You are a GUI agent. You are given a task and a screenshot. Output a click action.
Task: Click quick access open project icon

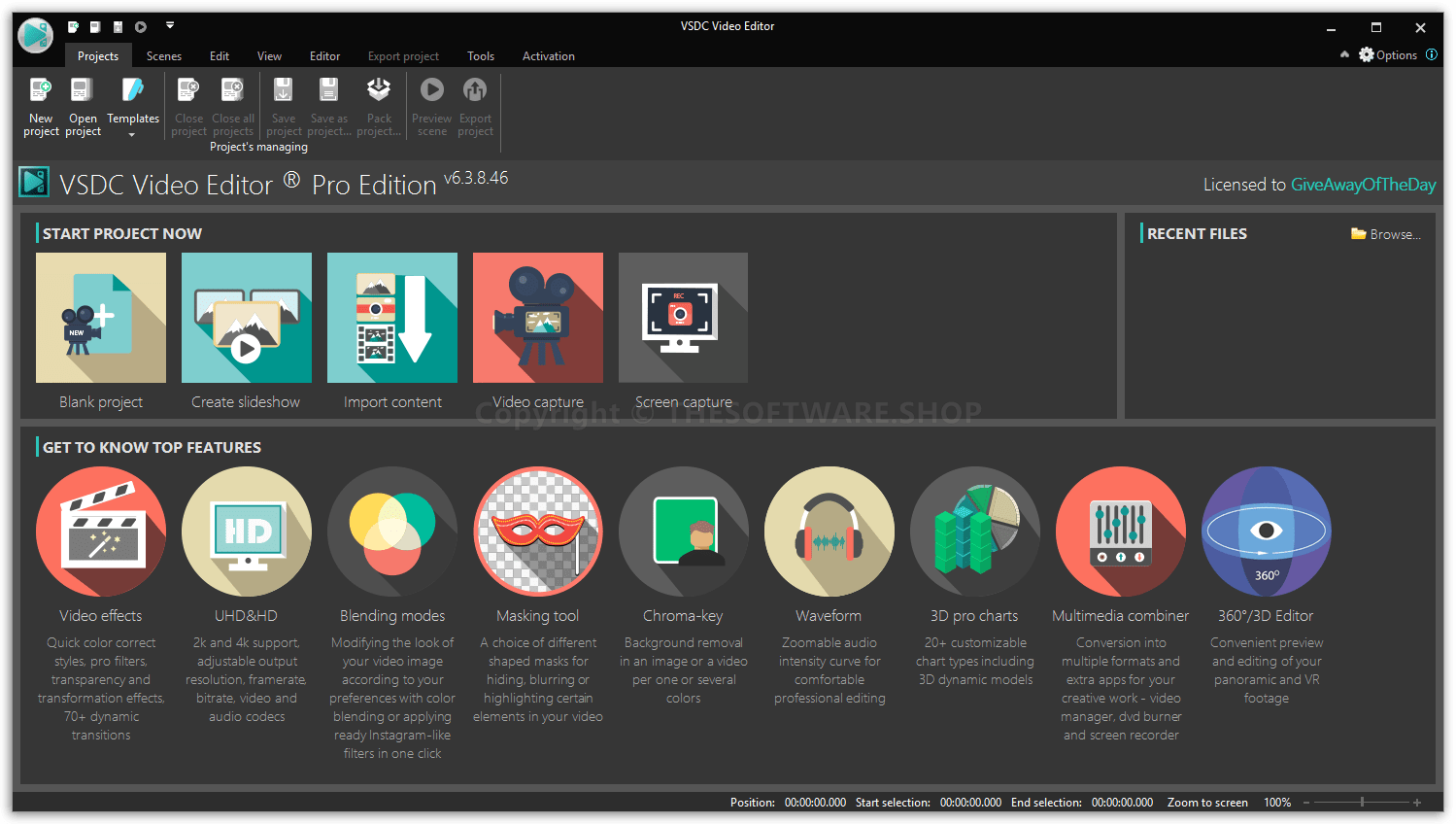point(95,27)
